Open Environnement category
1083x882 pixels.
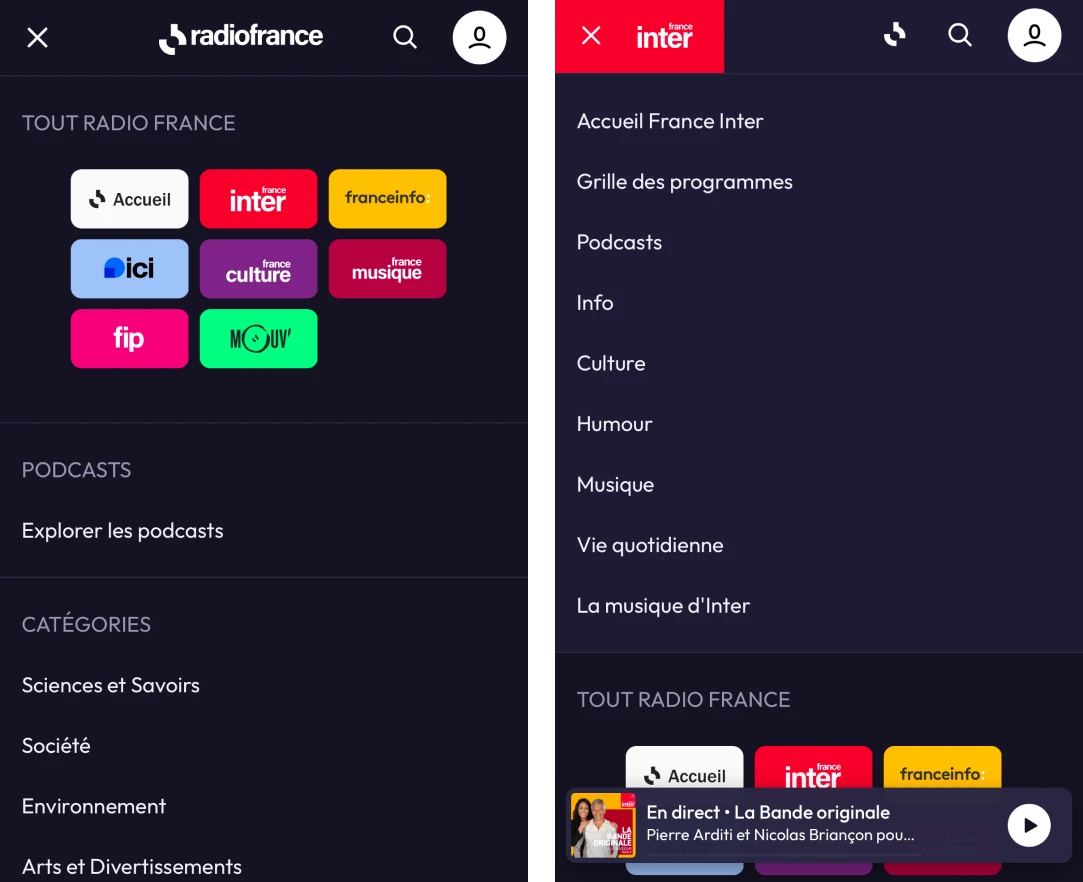(x=94, y=806)
